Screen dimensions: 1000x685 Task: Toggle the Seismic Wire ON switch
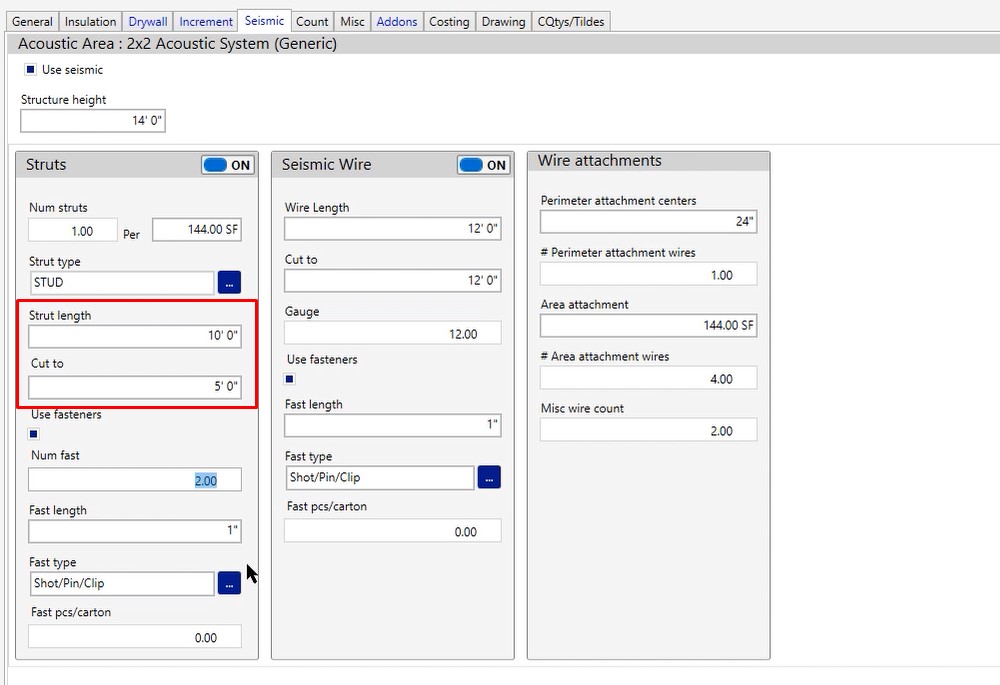pos(484,165)
